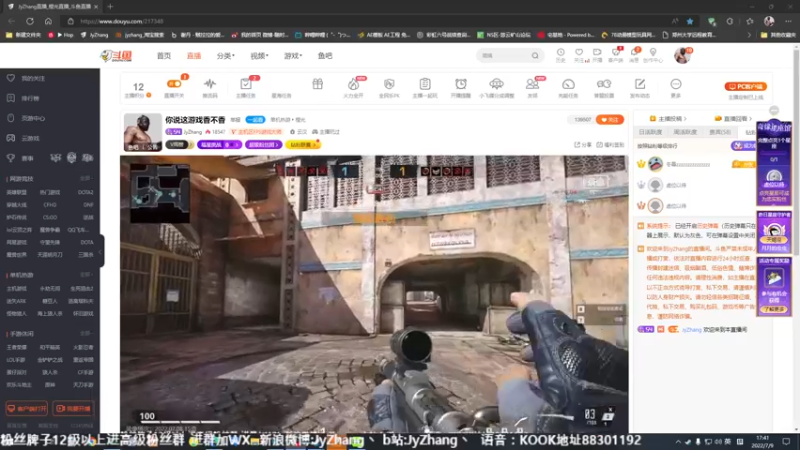Collapse the floating promo minus button
The image size is (800, 450).
point(774,110)
